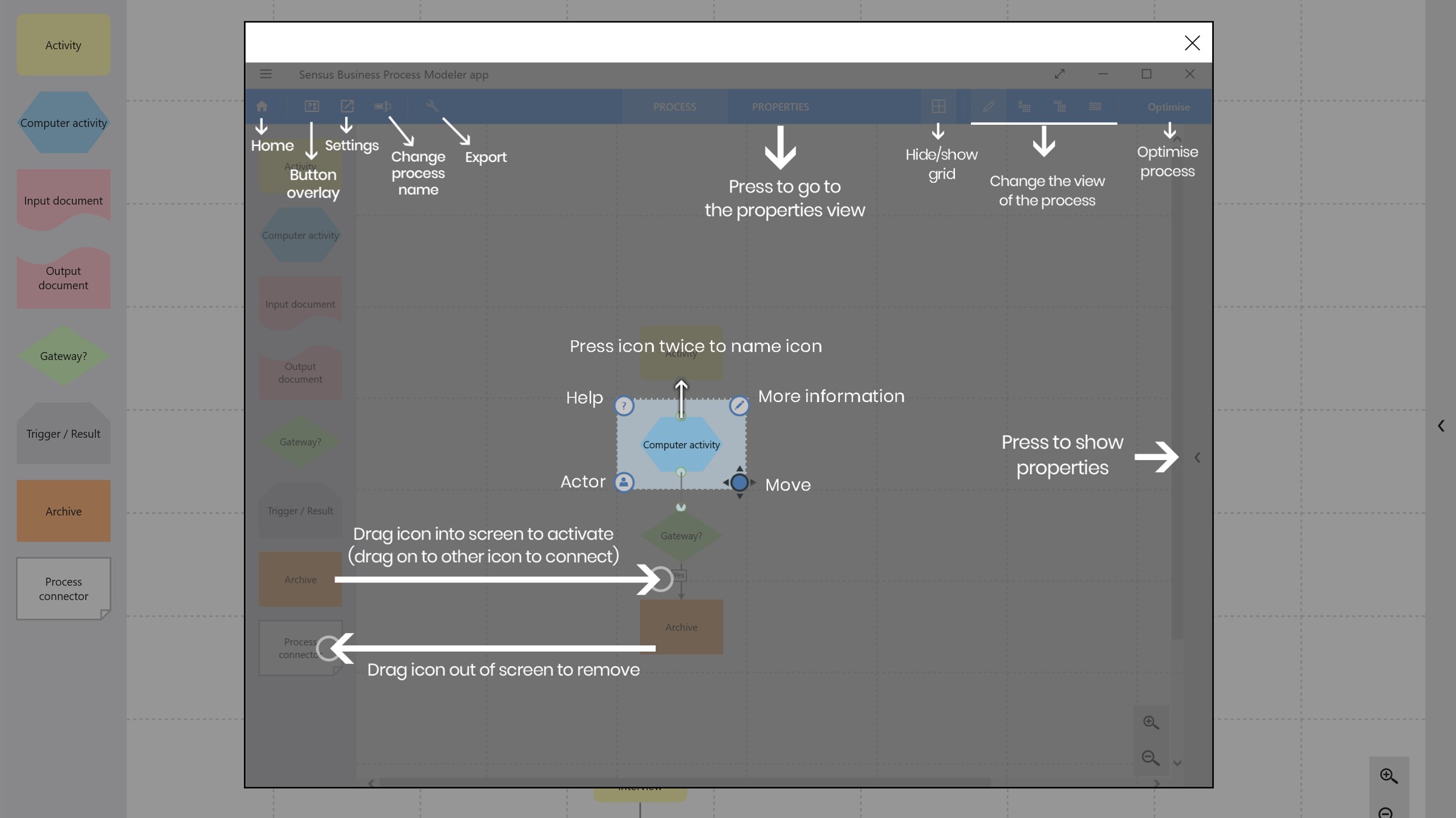
Task: Expand properties panel chevron at far right
Action: point(1441,426)
